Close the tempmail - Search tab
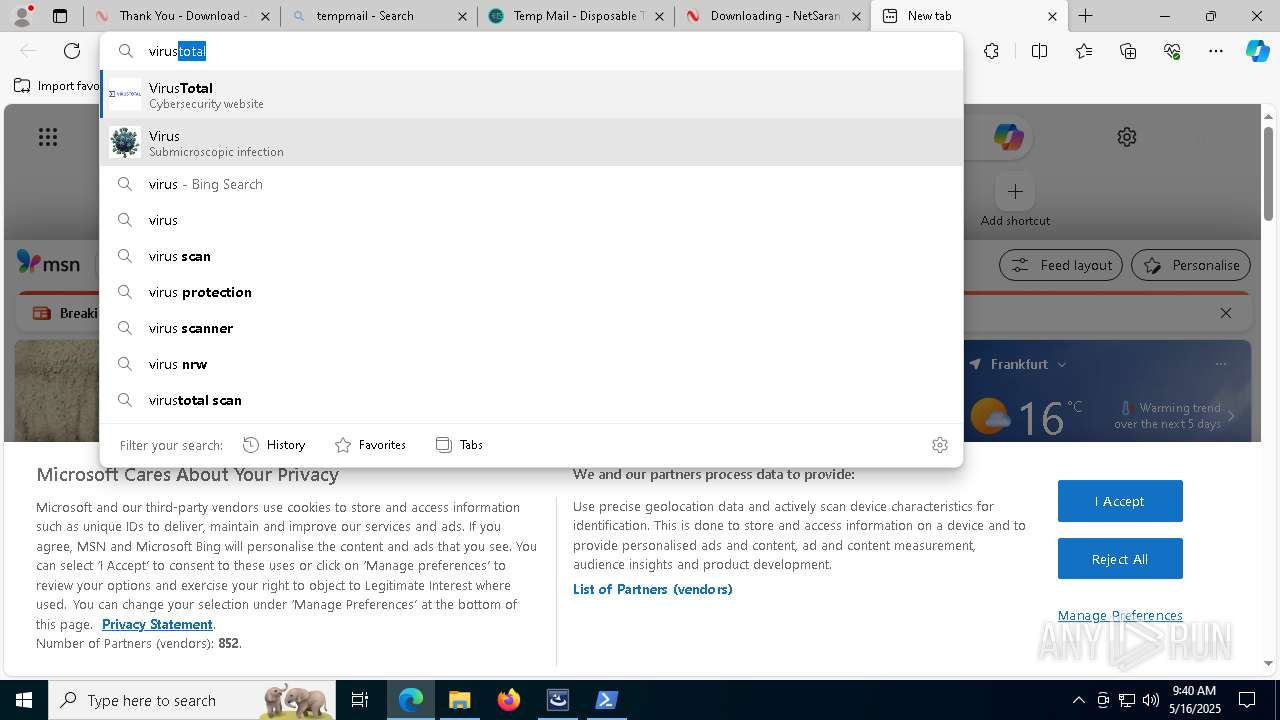Viewport: 1280px width, 720px height. 461,16
